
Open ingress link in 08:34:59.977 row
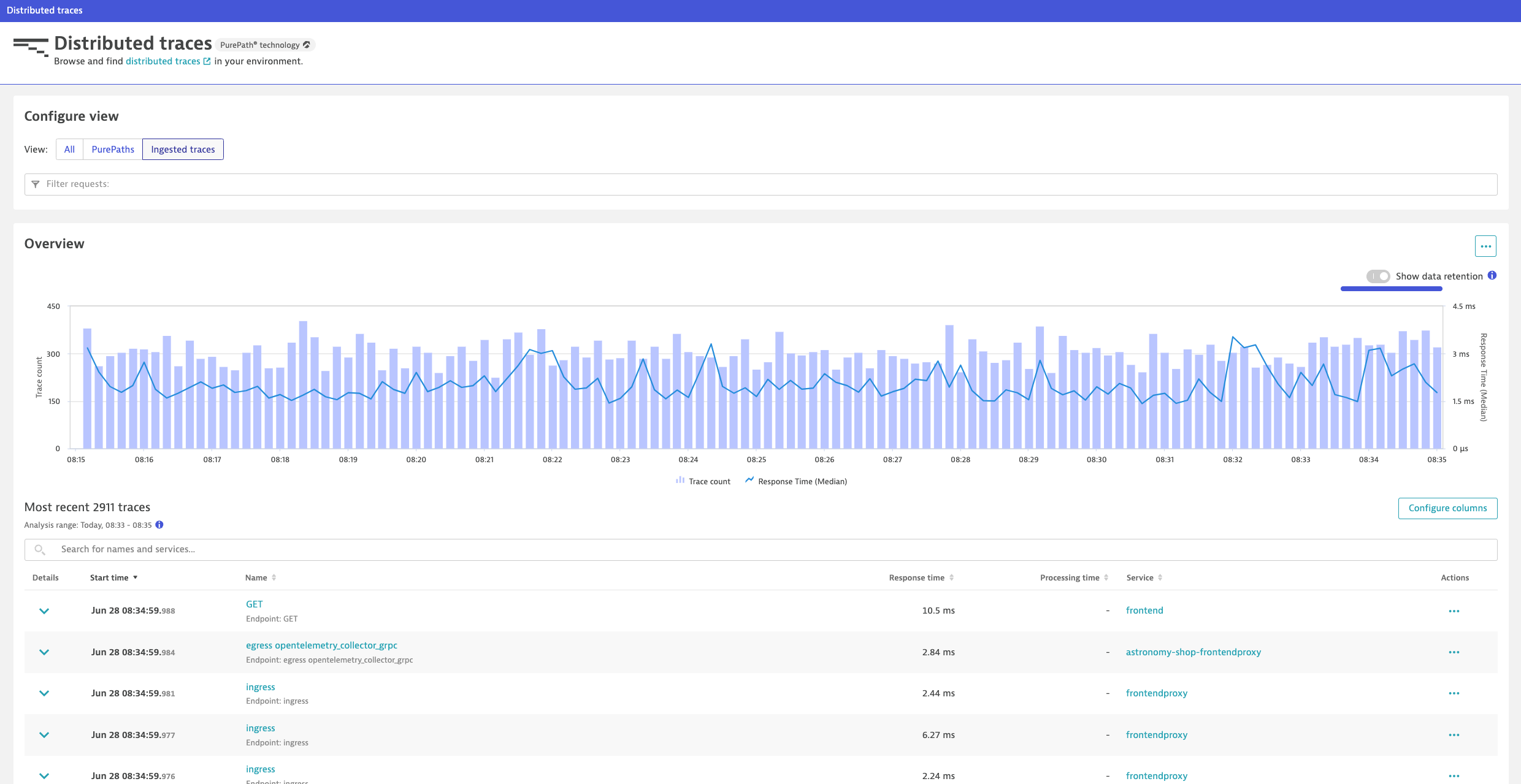261,728
